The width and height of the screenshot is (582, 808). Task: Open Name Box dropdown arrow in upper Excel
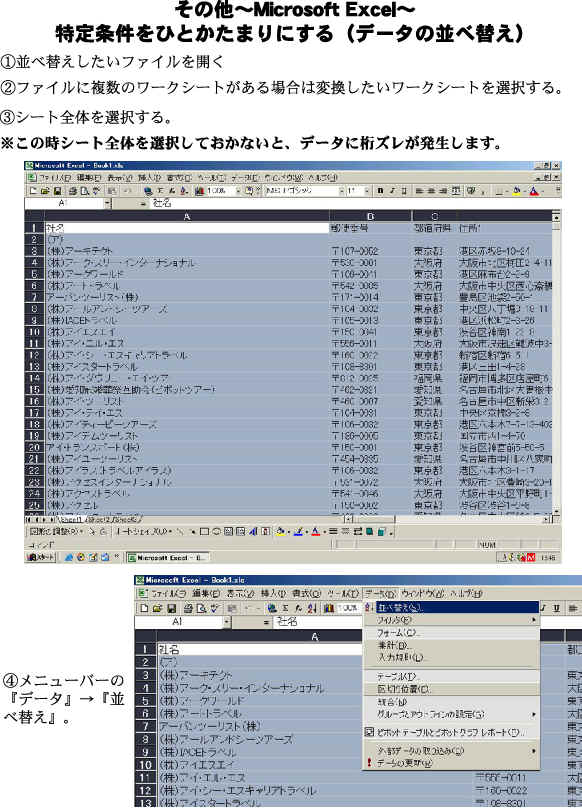click(x=108, y=203)
